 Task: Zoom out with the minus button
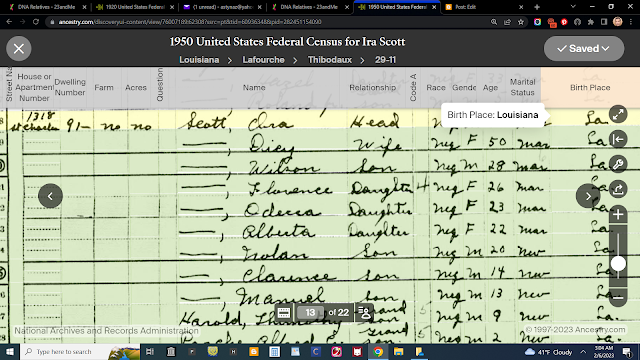click(618, 298)
